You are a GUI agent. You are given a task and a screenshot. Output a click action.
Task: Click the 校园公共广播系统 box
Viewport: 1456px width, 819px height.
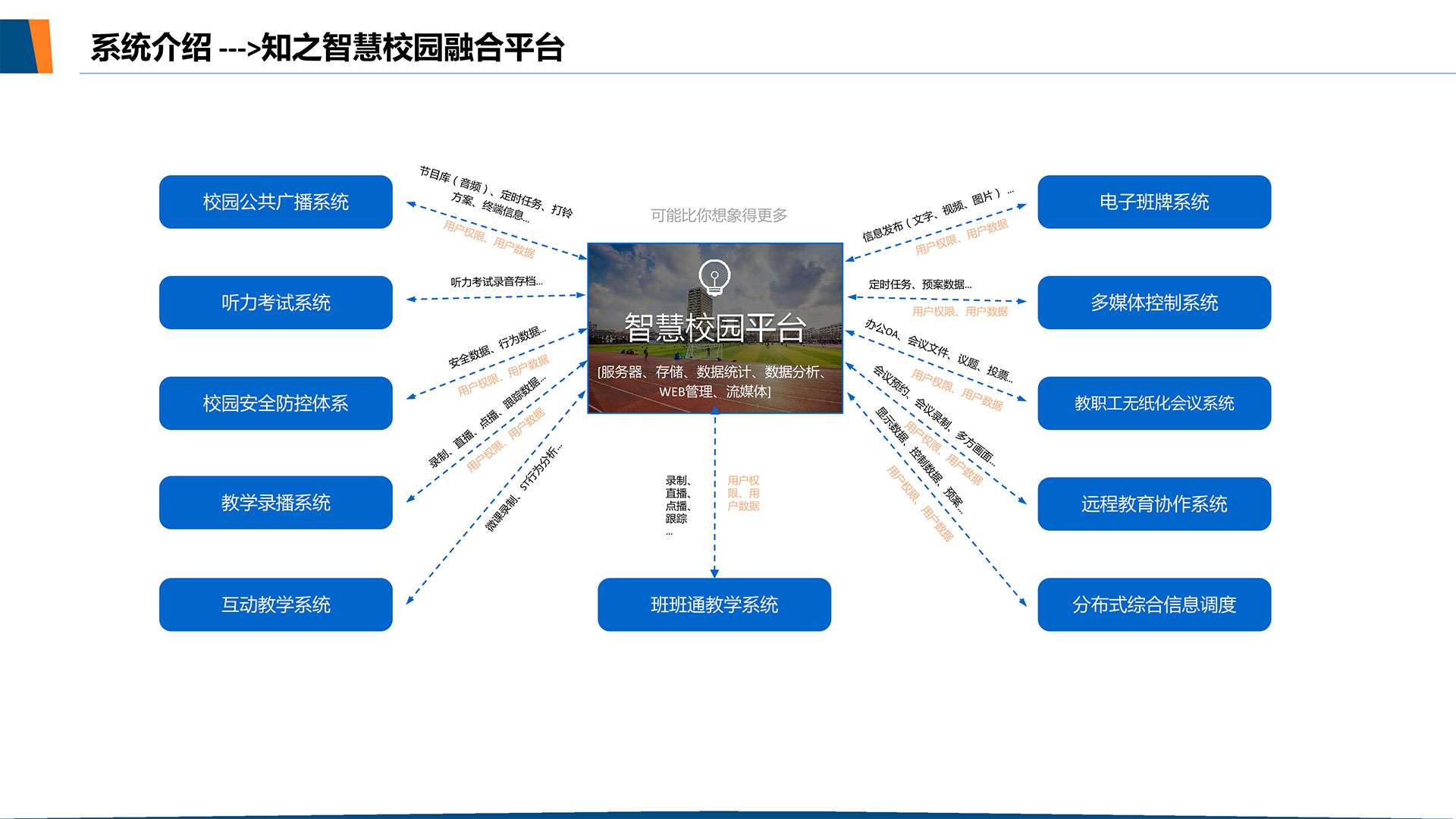point(275,202)
